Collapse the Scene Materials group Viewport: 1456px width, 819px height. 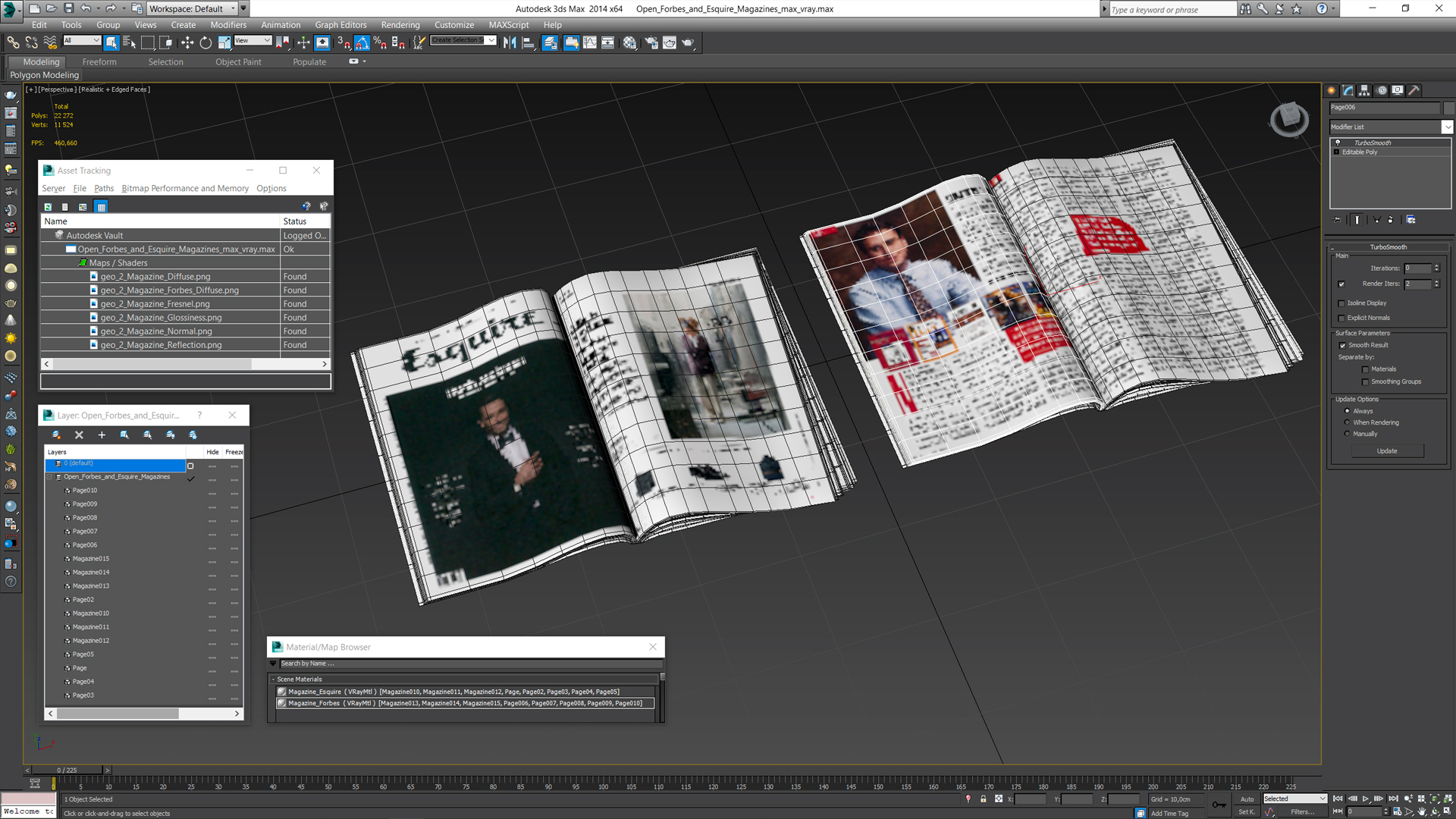coord(273,679)
